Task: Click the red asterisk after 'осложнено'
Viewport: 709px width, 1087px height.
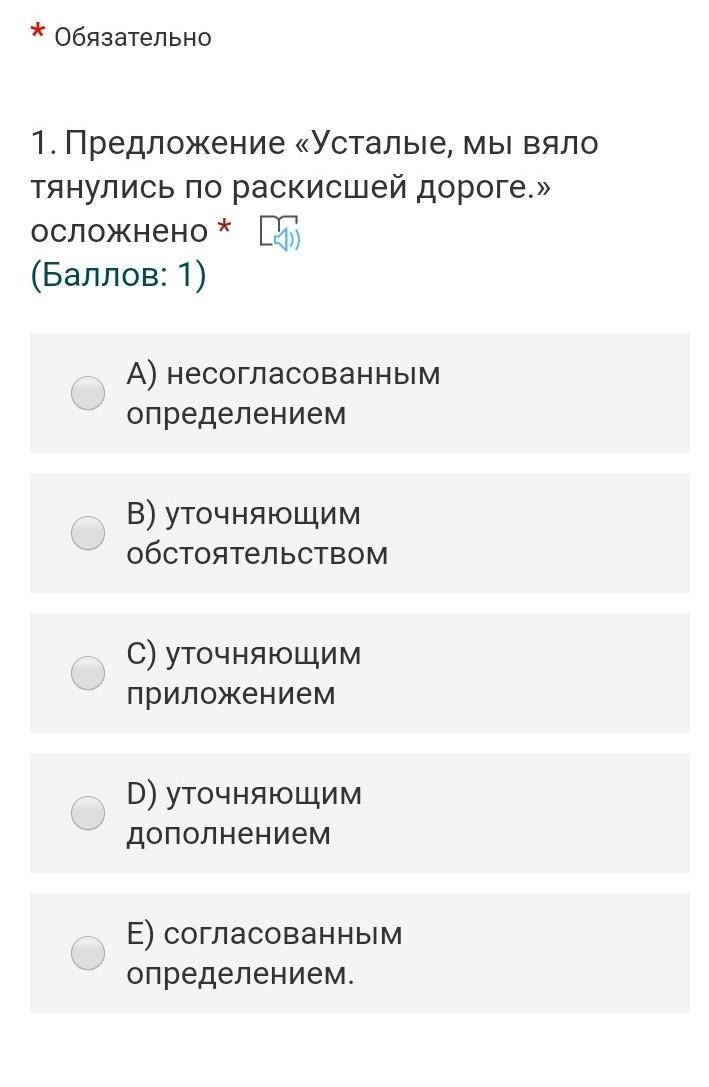Action: coord(224,229)
